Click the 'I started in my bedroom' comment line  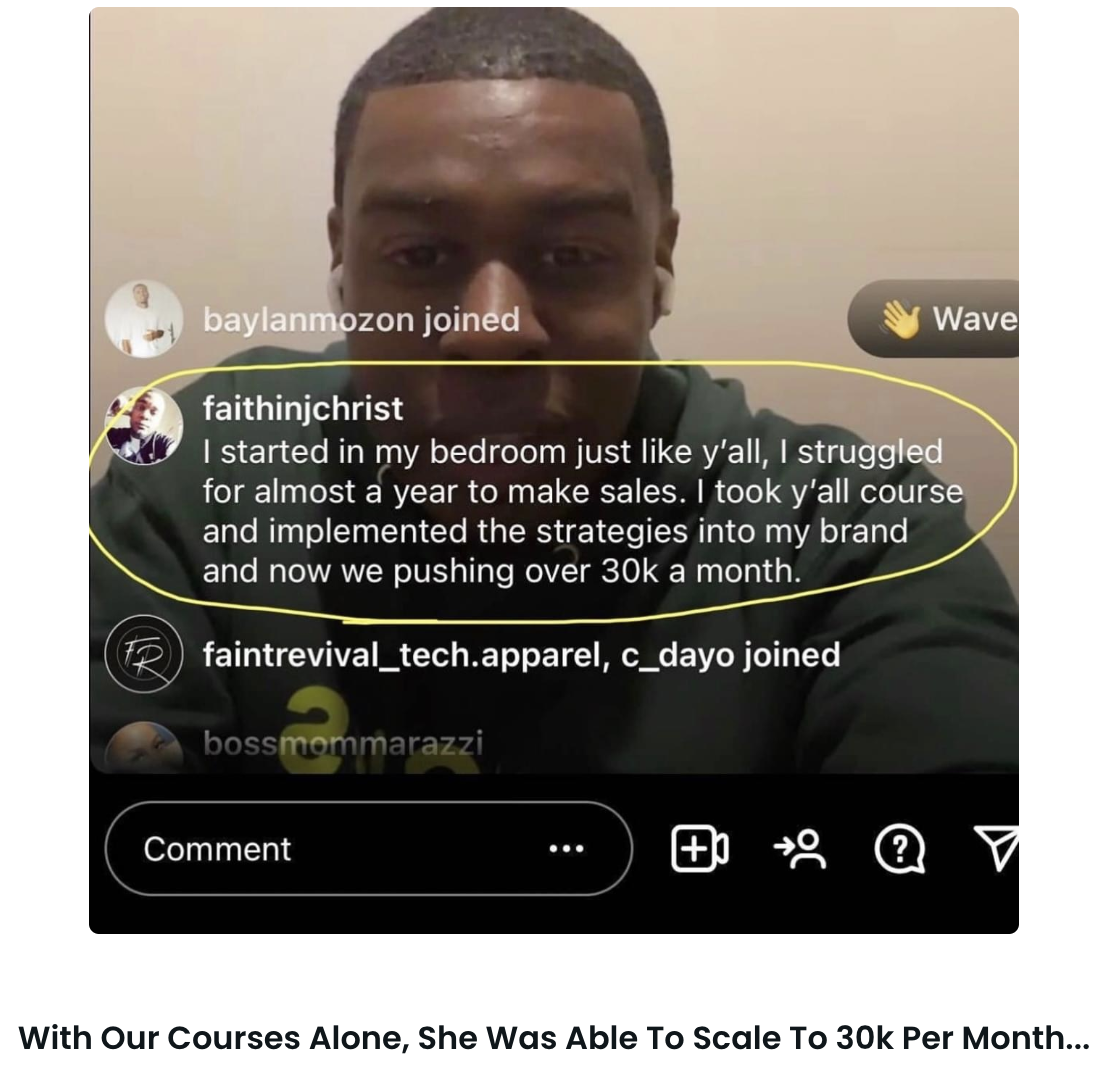pyautogui.click(x=572, y=452)
